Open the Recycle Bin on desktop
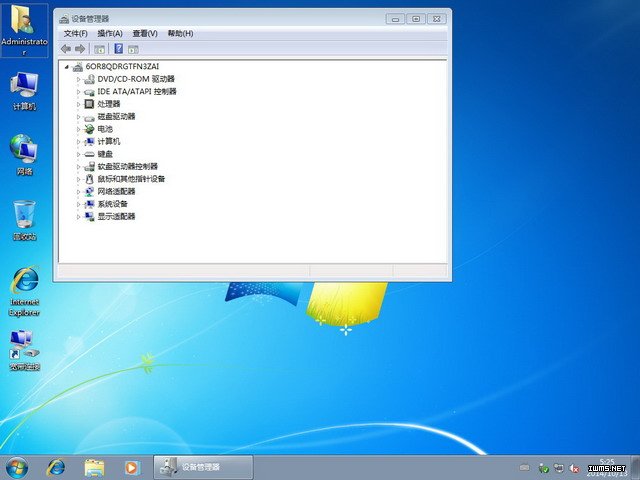The width and height of the screenshot is (640, 480). pyautogui.click(x=24, y=216)
